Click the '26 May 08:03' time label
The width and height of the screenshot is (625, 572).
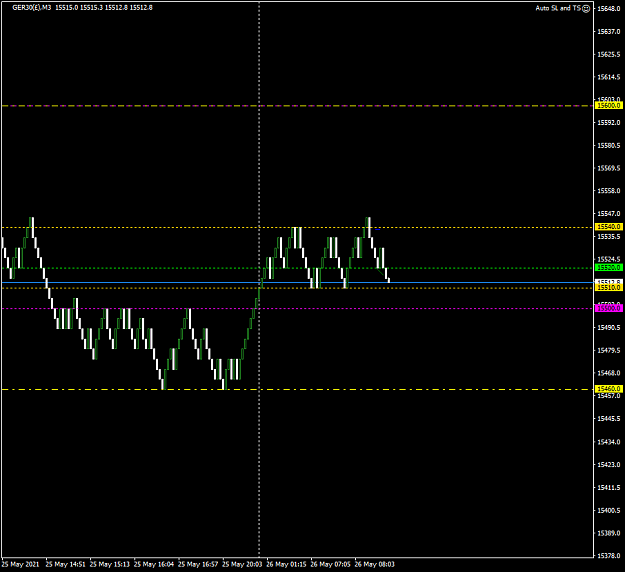375,564
